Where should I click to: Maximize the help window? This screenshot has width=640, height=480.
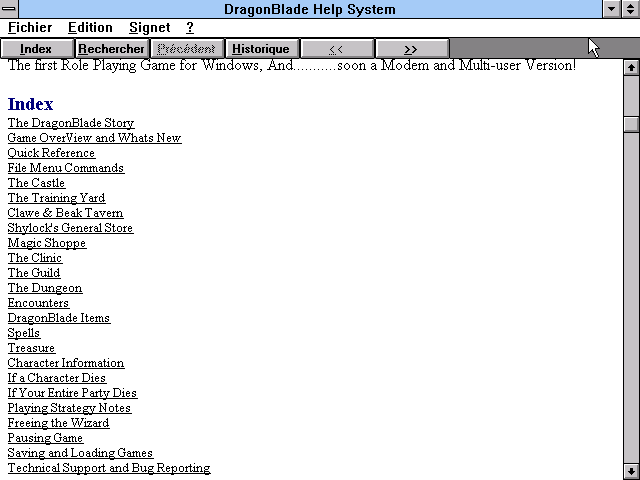(x=631, y=9)
